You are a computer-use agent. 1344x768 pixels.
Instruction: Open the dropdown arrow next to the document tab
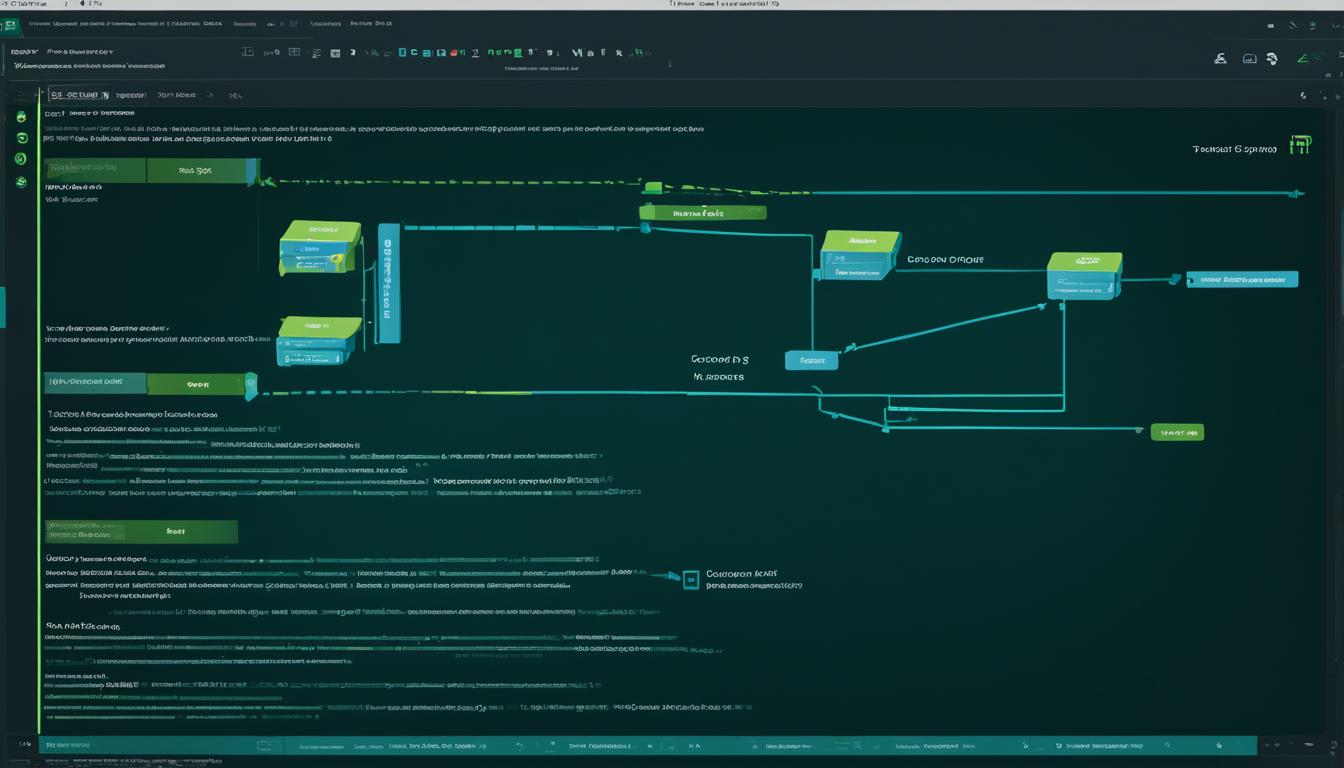110,94
